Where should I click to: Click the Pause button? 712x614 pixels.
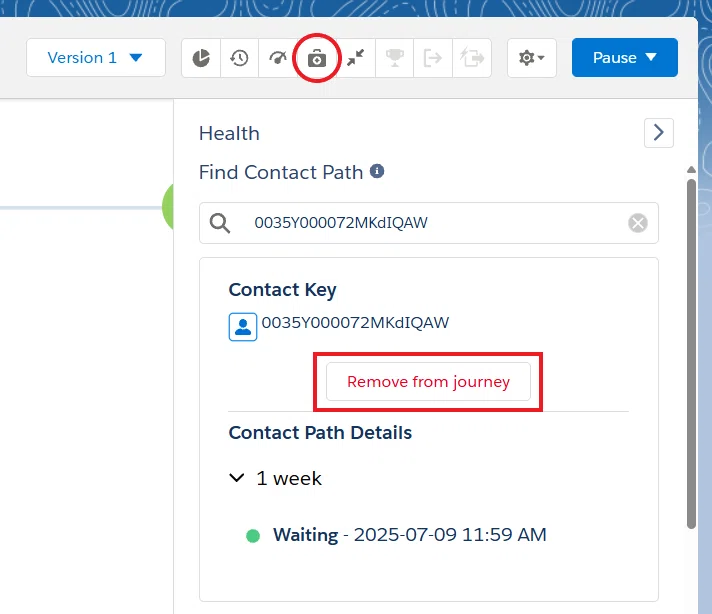pyautogui.click(x=625, y=58)
